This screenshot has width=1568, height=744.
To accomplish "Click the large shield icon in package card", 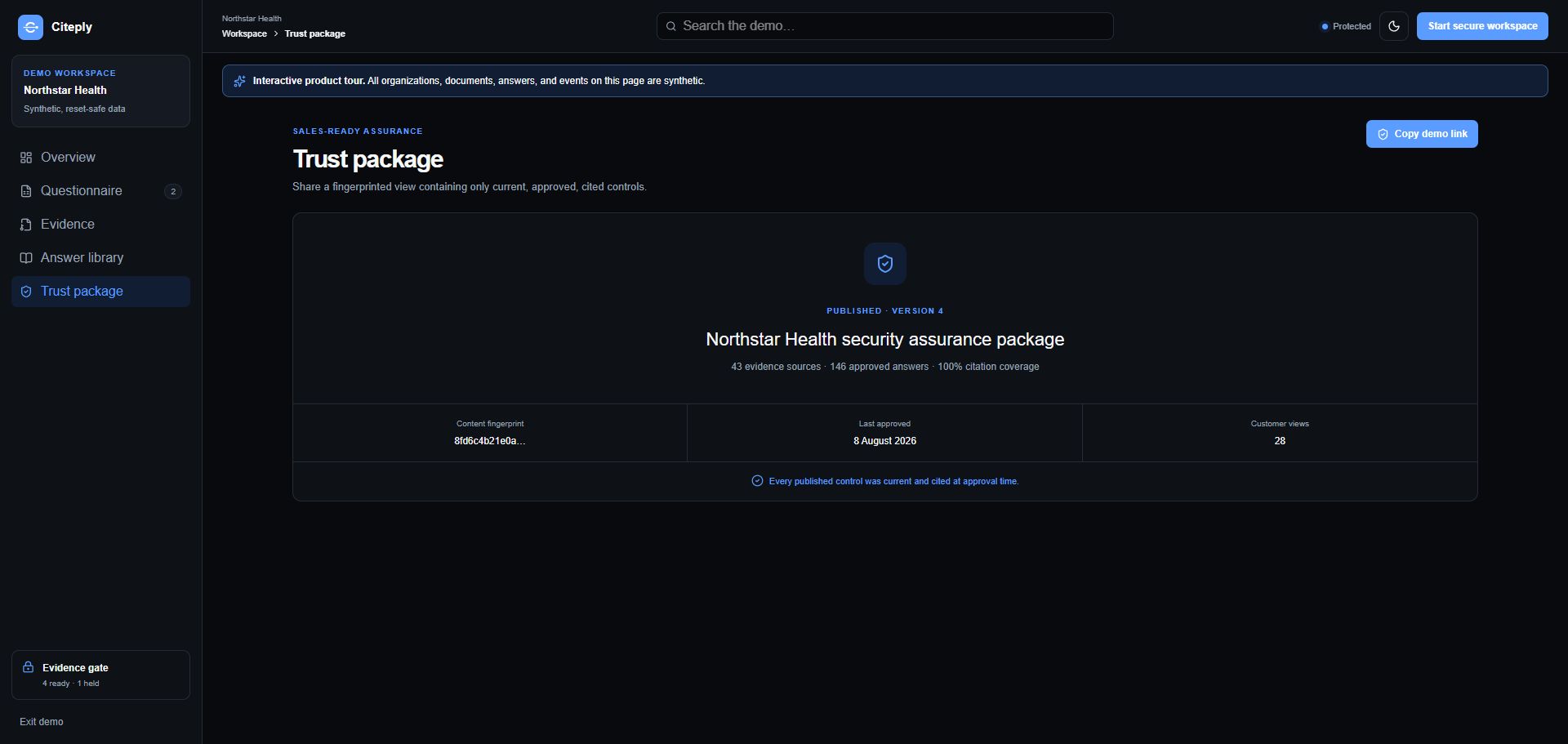I will (885, 264).
